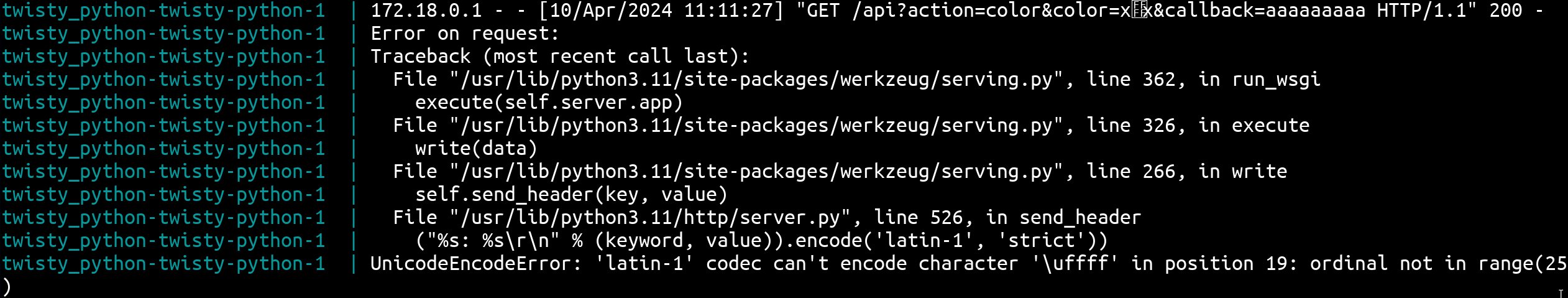Image resolution: width=1568 pixels, height=298 pixels.
Task: Click the write(data) code line
Action: pyautogui.click(x=476, y=149)
